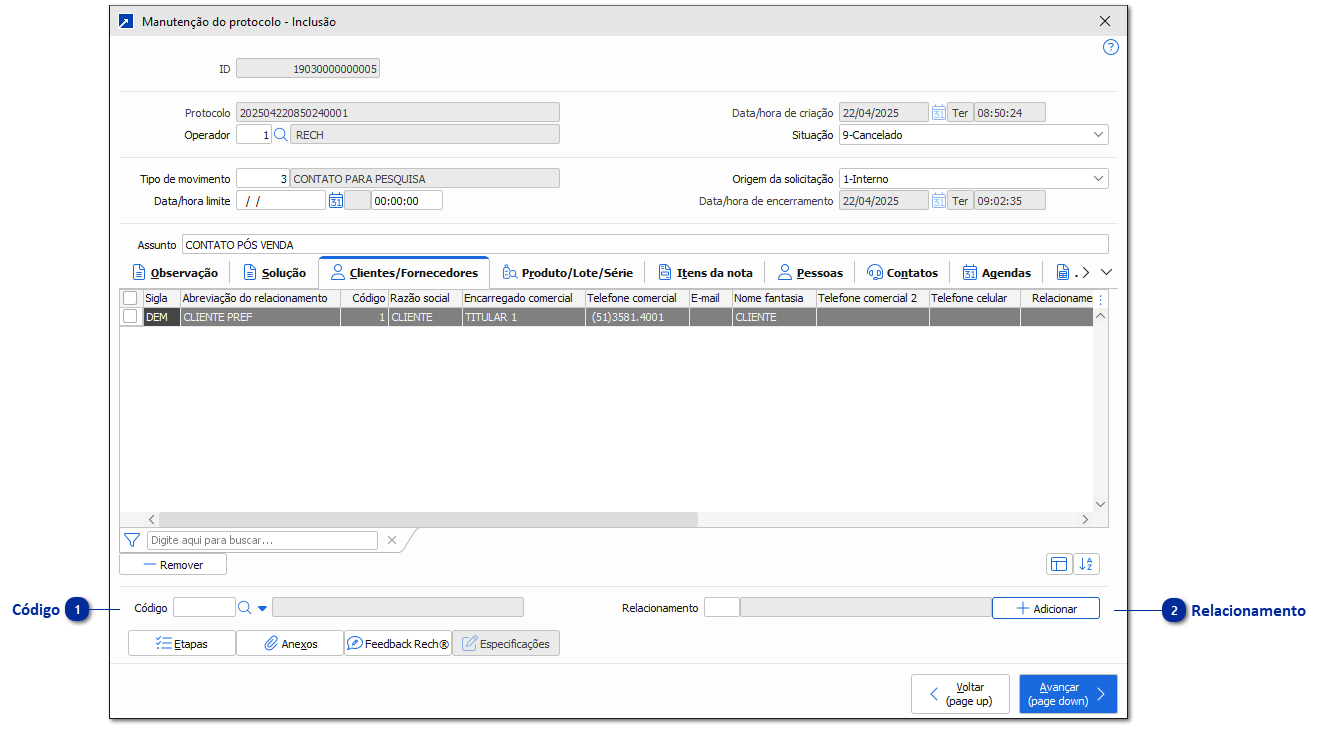Switch to the Observação tab

point(175,272)
